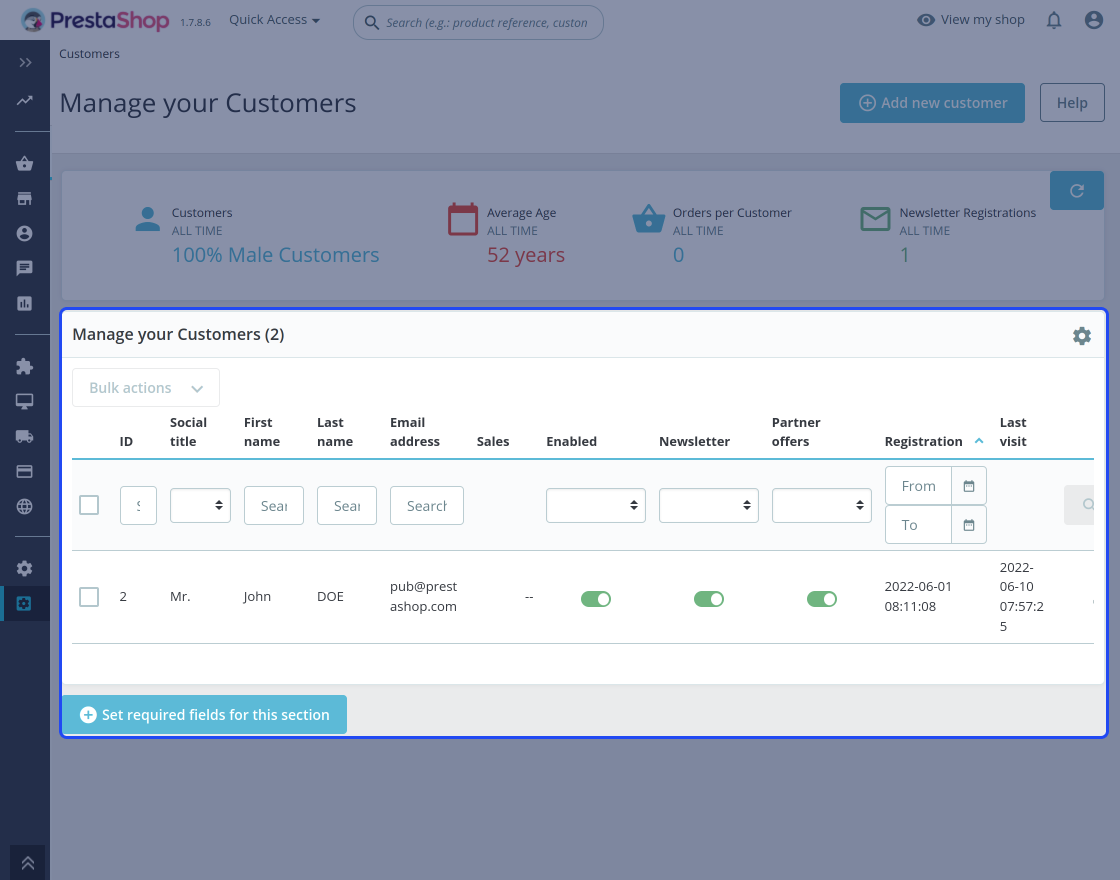Sort by the First name column header
This screenshot has height=880, width=1120.
tap(261, 432)
